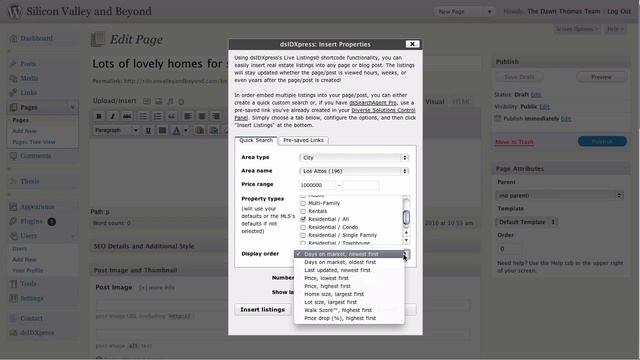Switch to Quick Search tab
Image resolution: width=640 pixels, height=360 pixels.
tap(256, 140)
